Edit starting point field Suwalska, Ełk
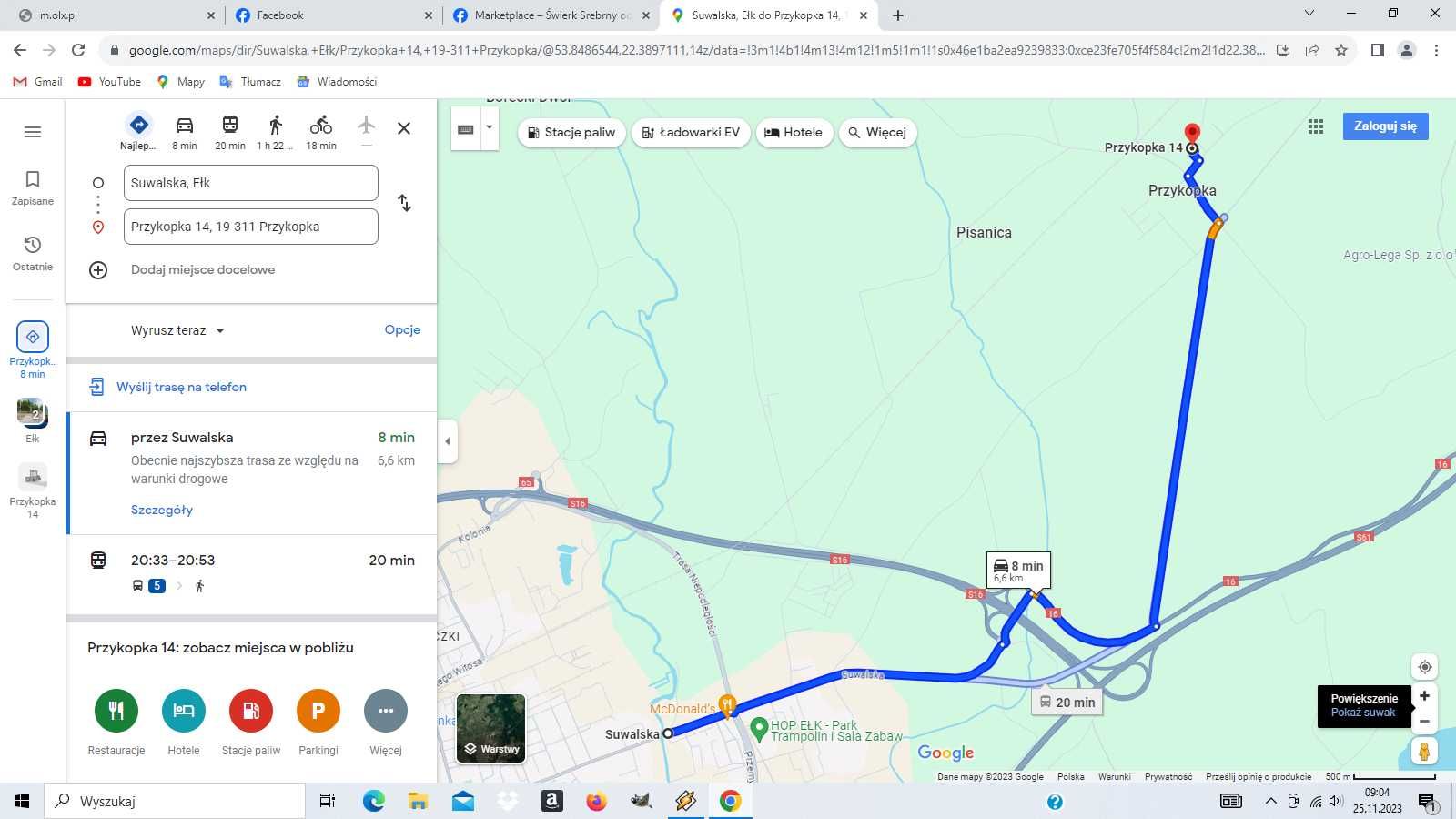 [x=251, y=183]
